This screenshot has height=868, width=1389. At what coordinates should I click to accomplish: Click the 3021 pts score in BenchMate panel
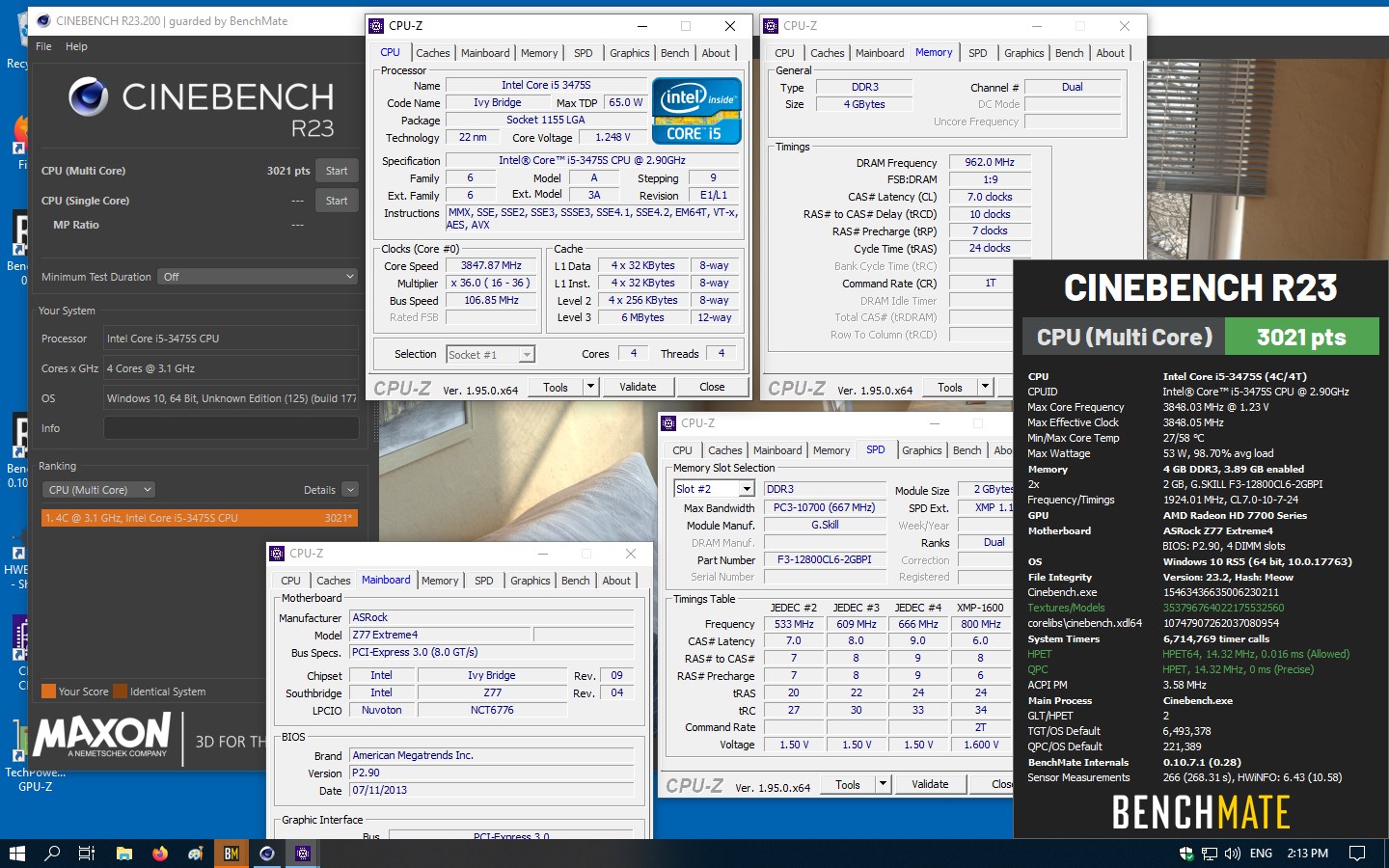tap(1301, 338)
